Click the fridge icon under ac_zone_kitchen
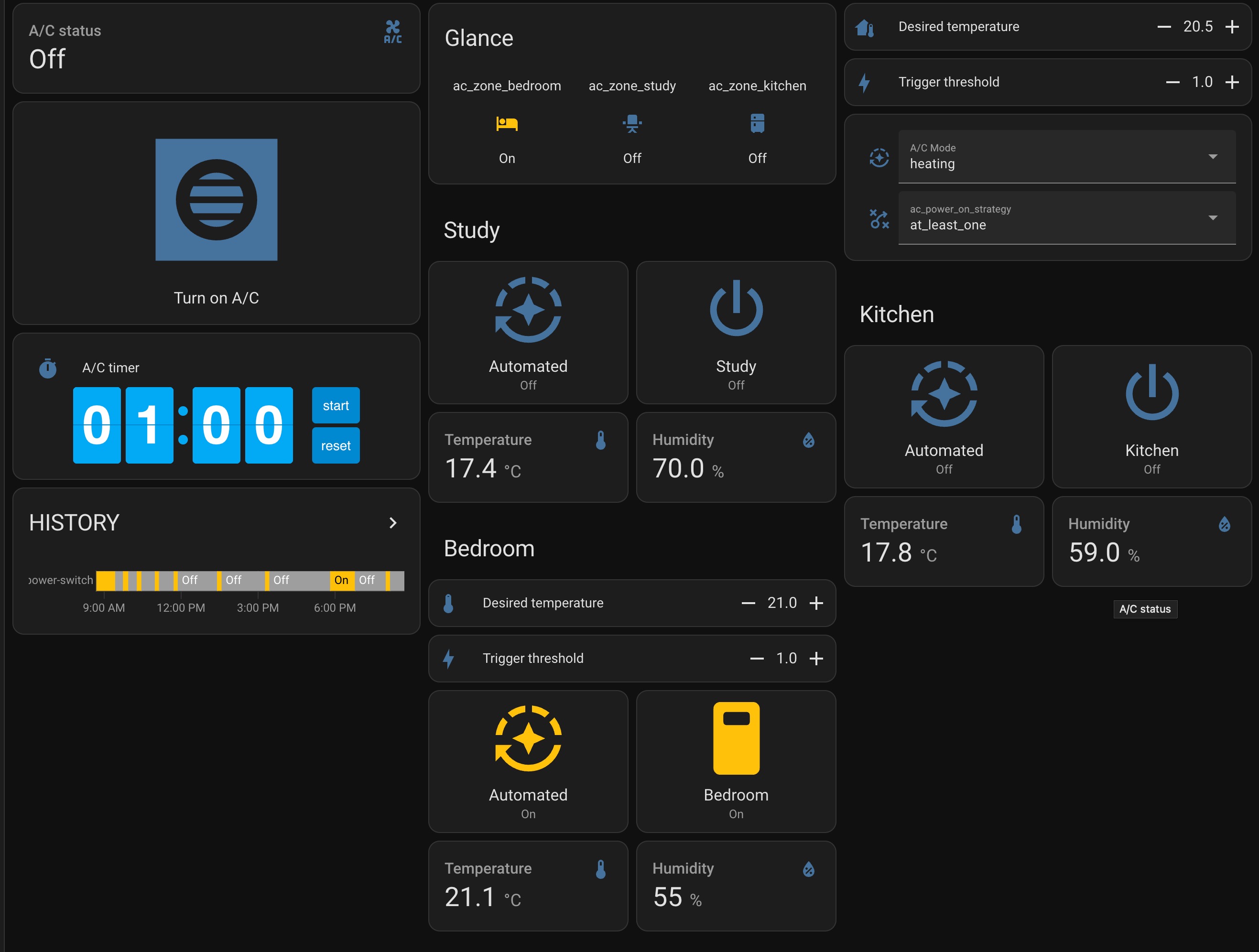The height and width of the screenshot is (952, 1259). 757,124
